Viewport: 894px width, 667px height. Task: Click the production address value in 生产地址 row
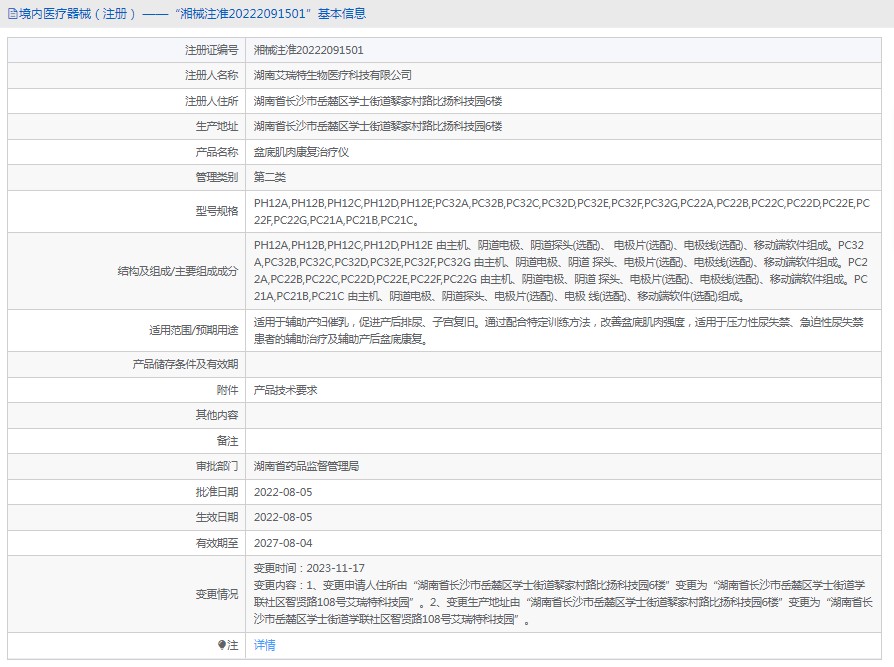pyautogui.click(x=378, y=127)
